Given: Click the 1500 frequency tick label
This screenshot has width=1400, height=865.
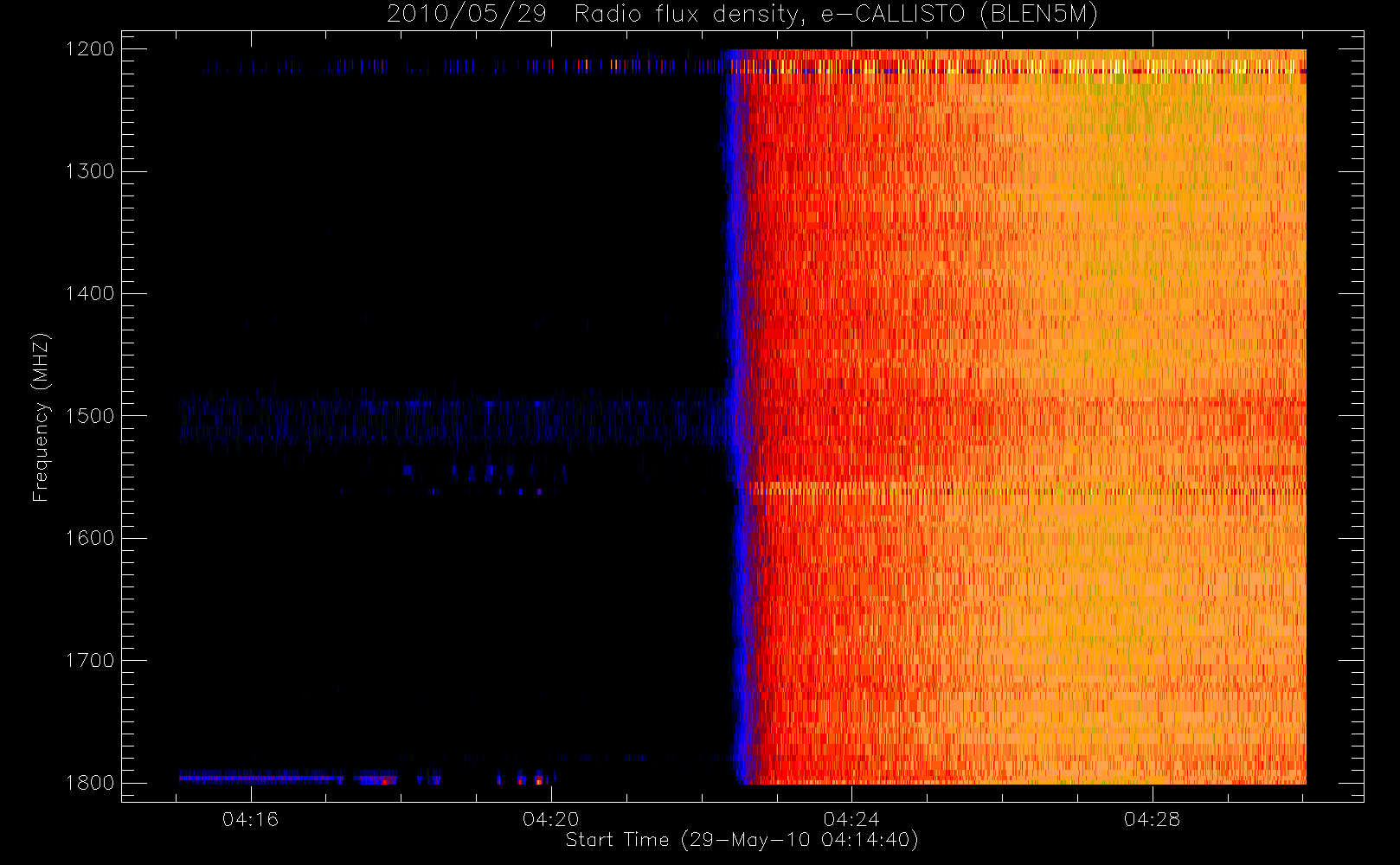Looking at the screenshot, I should (x=90, y=416).
